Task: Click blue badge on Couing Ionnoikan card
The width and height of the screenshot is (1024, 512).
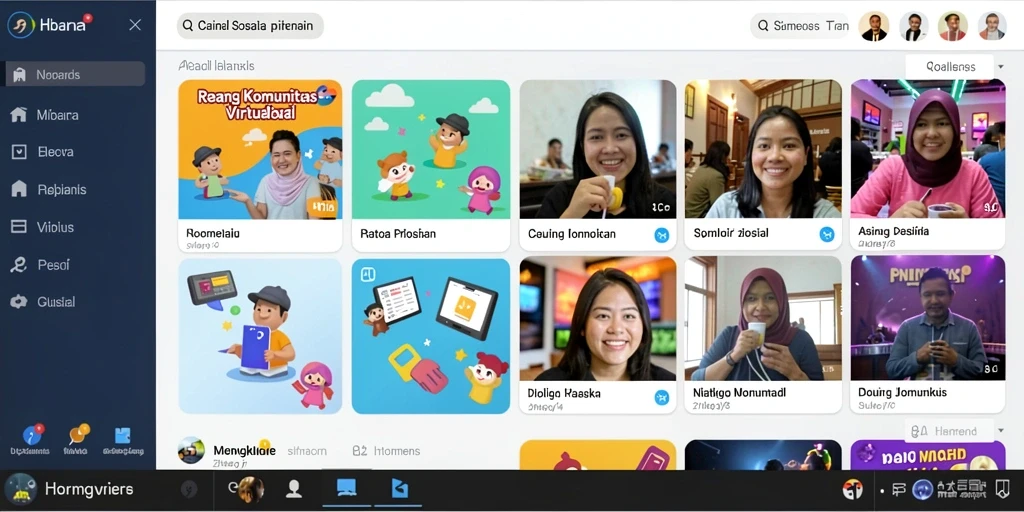Action: (662, 235)
